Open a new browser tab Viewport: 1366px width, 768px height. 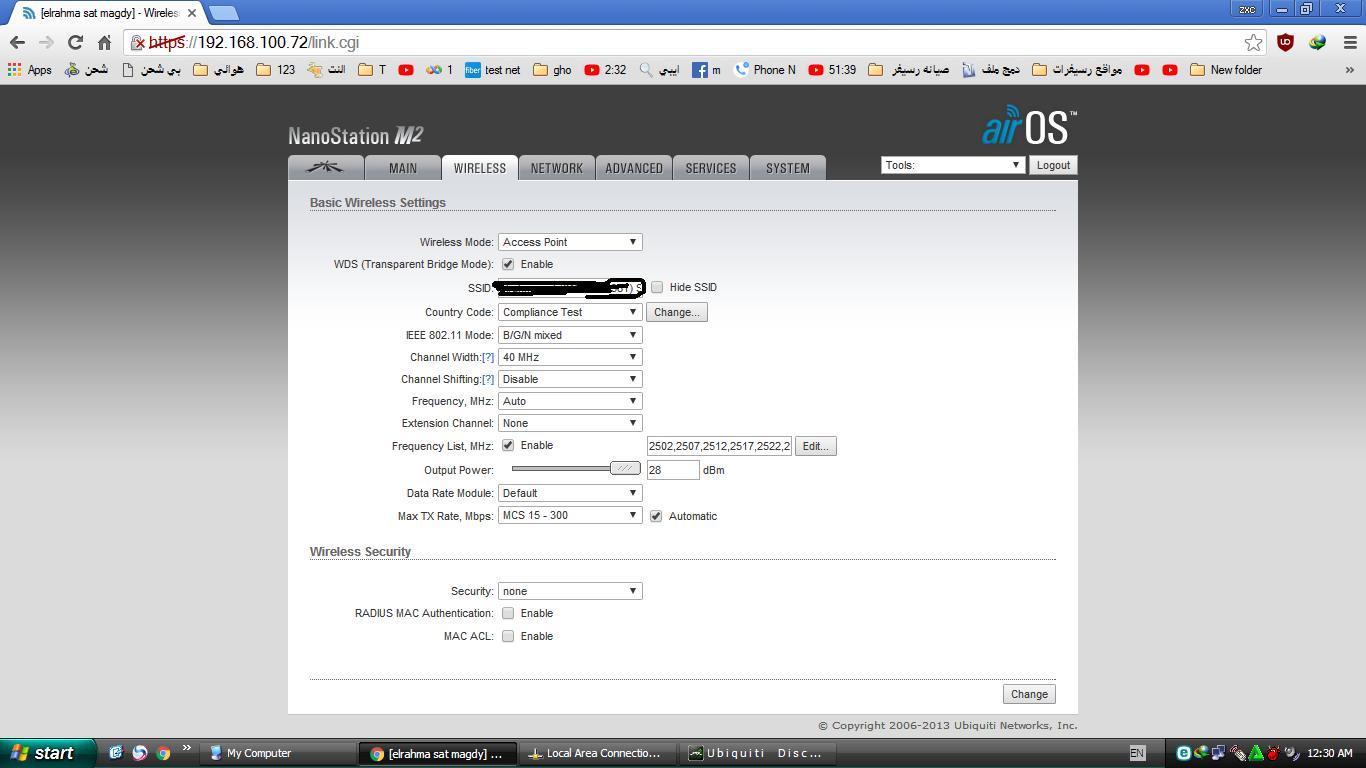(224, 13)
